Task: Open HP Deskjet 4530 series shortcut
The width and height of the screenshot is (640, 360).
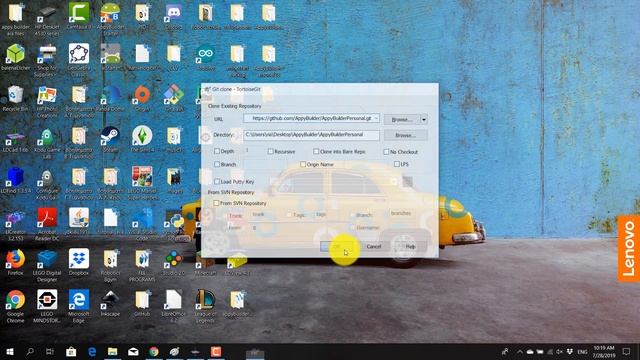Action: click(47, 20)
